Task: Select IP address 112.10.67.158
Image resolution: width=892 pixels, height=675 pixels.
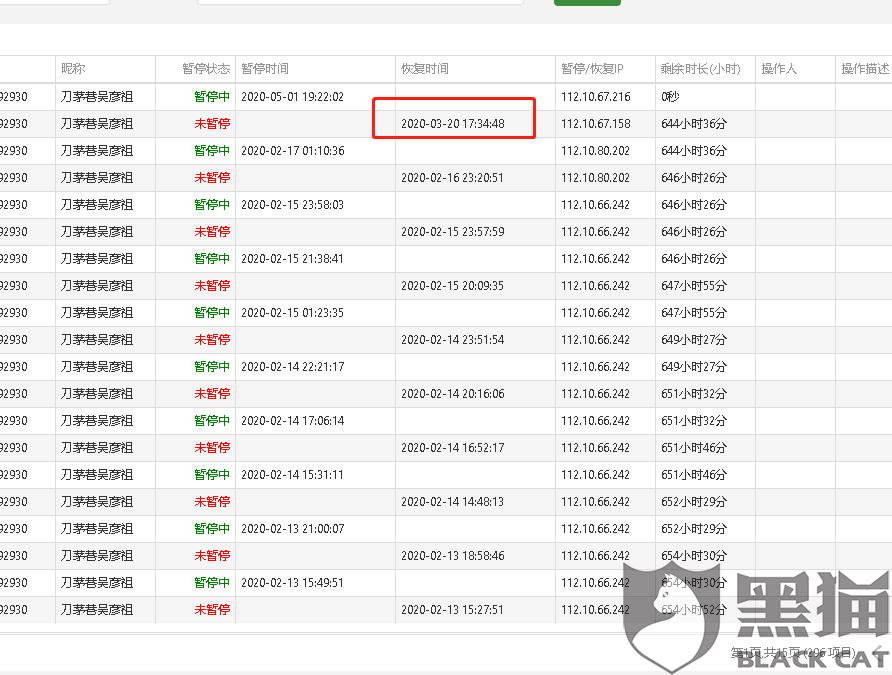Action: [x=596, y=124]
